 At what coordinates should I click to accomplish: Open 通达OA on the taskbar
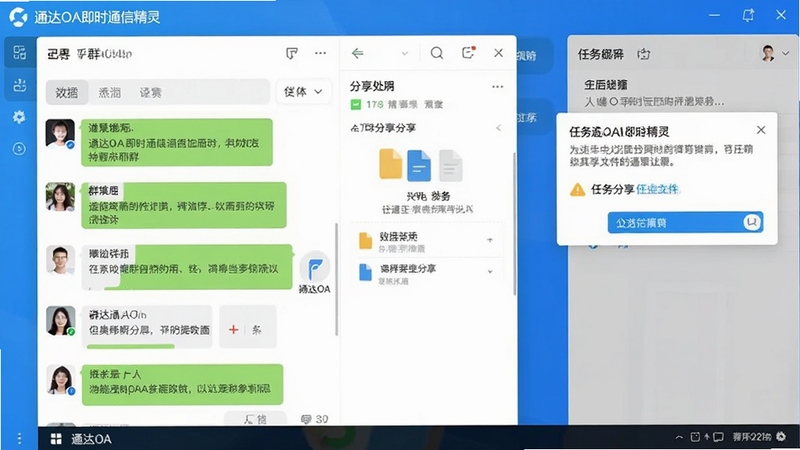click(91, 439)
